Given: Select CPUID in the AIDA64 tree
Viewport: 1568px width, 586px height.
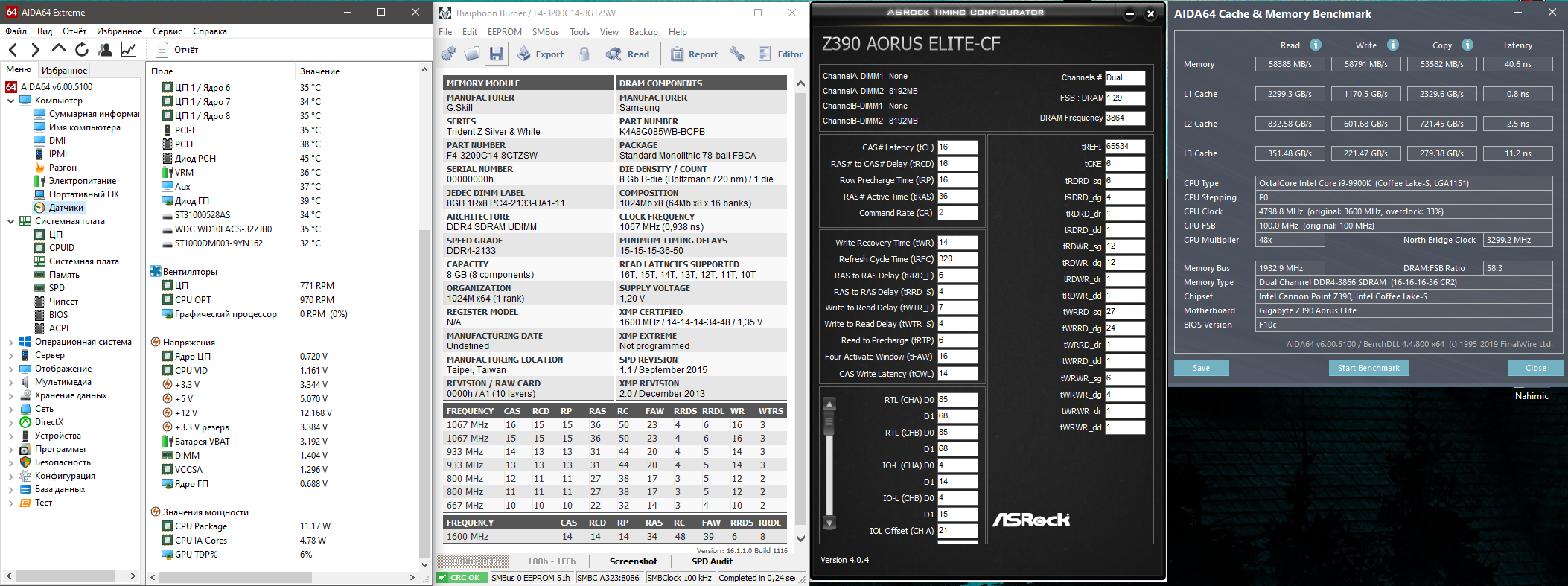Looking at the screenshot, I should 54,248.
